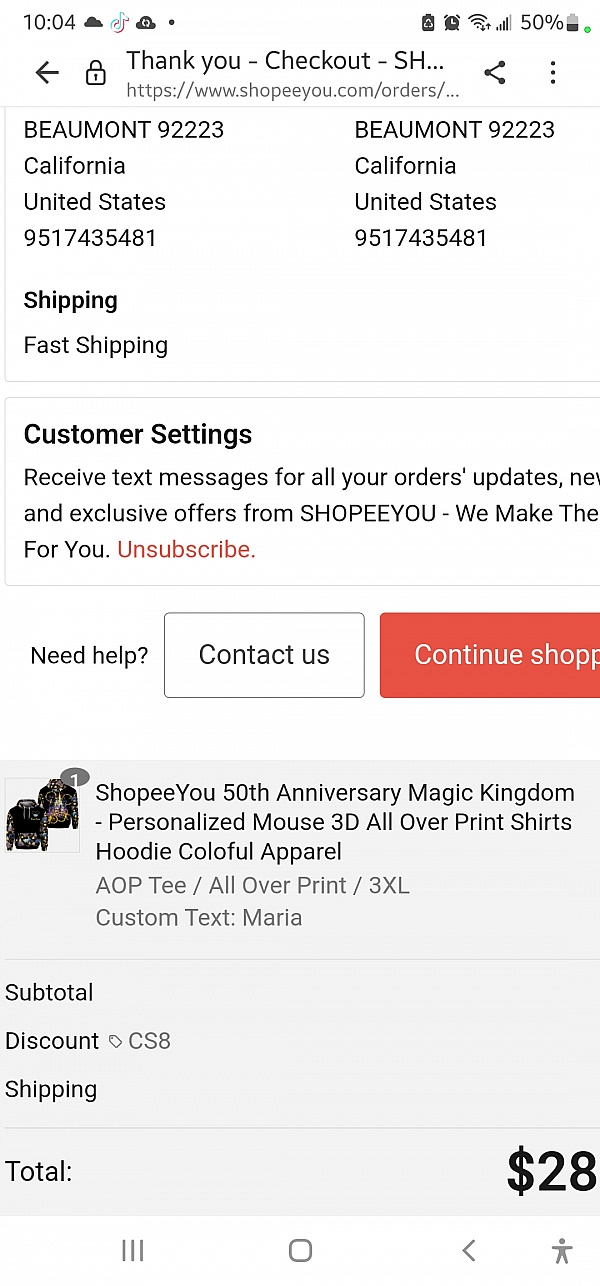Unsubscribe from text message updates

(185, 549)
